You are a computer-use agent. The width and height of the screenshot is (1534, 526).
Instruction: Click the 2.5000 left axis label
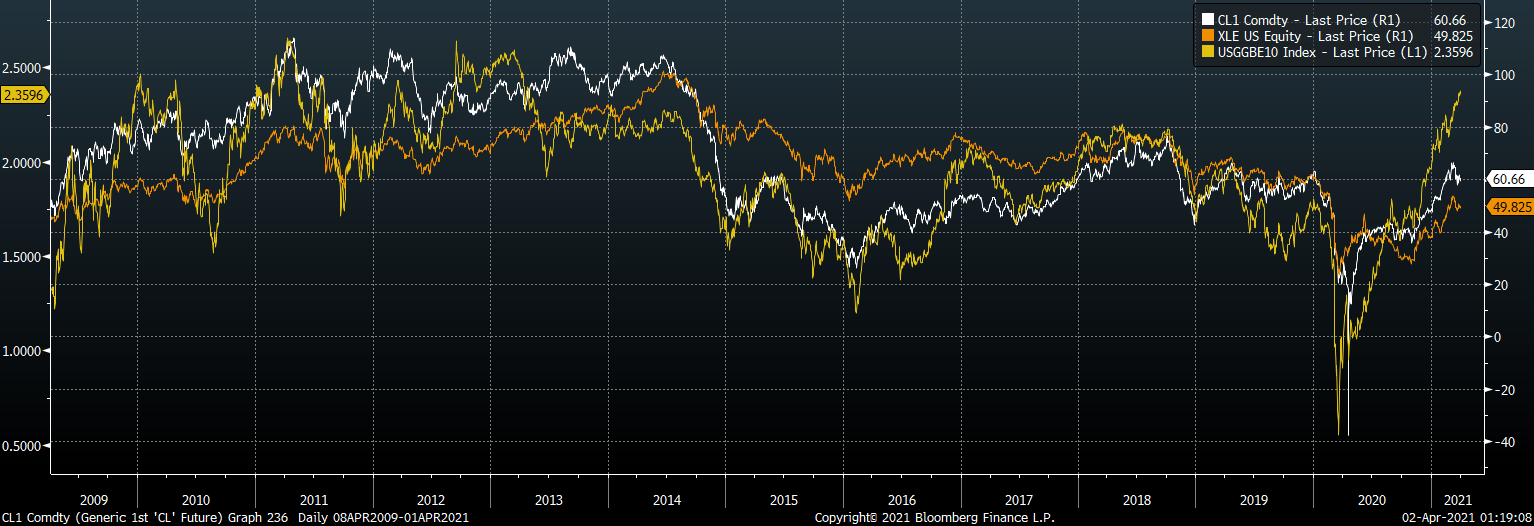(23, 68)
